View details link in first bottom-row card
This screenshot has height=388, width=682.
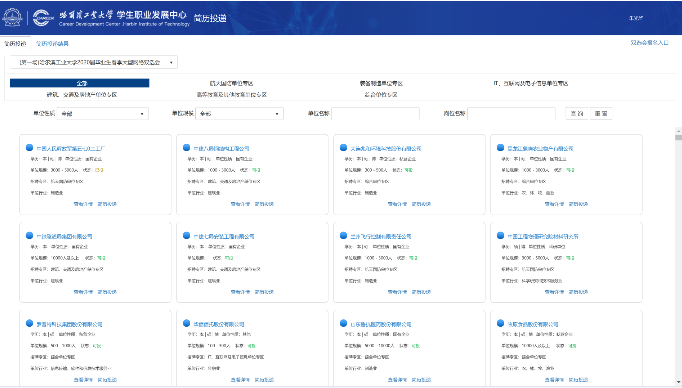click(x=83, y=379)
